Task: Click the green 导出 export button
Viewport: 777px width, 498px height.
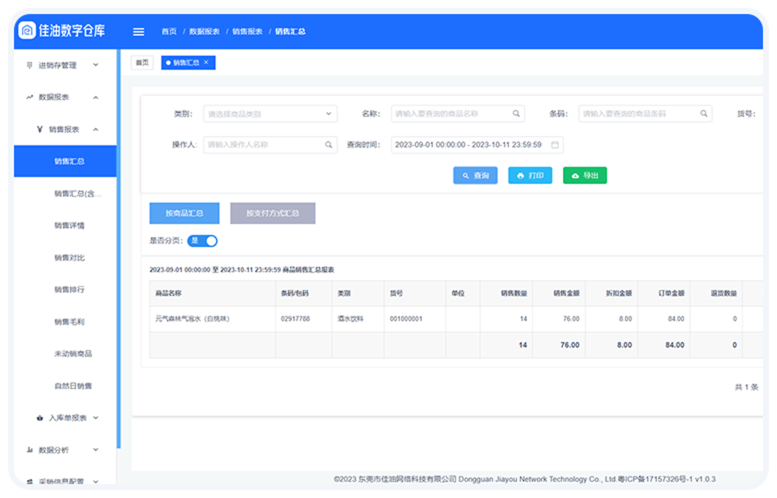Action: (585, 175)
